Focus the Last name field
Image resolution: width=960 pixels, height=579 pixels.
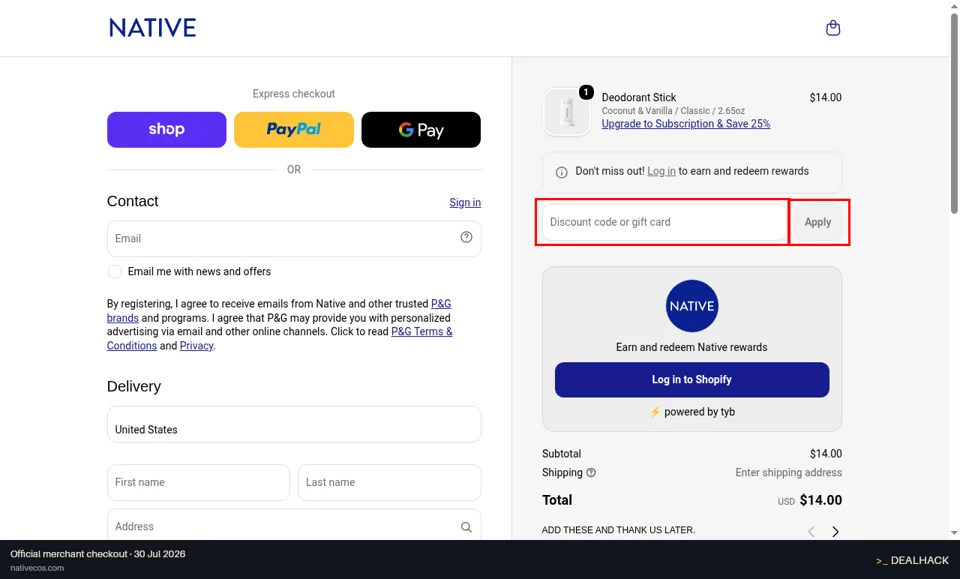(389, 482)
